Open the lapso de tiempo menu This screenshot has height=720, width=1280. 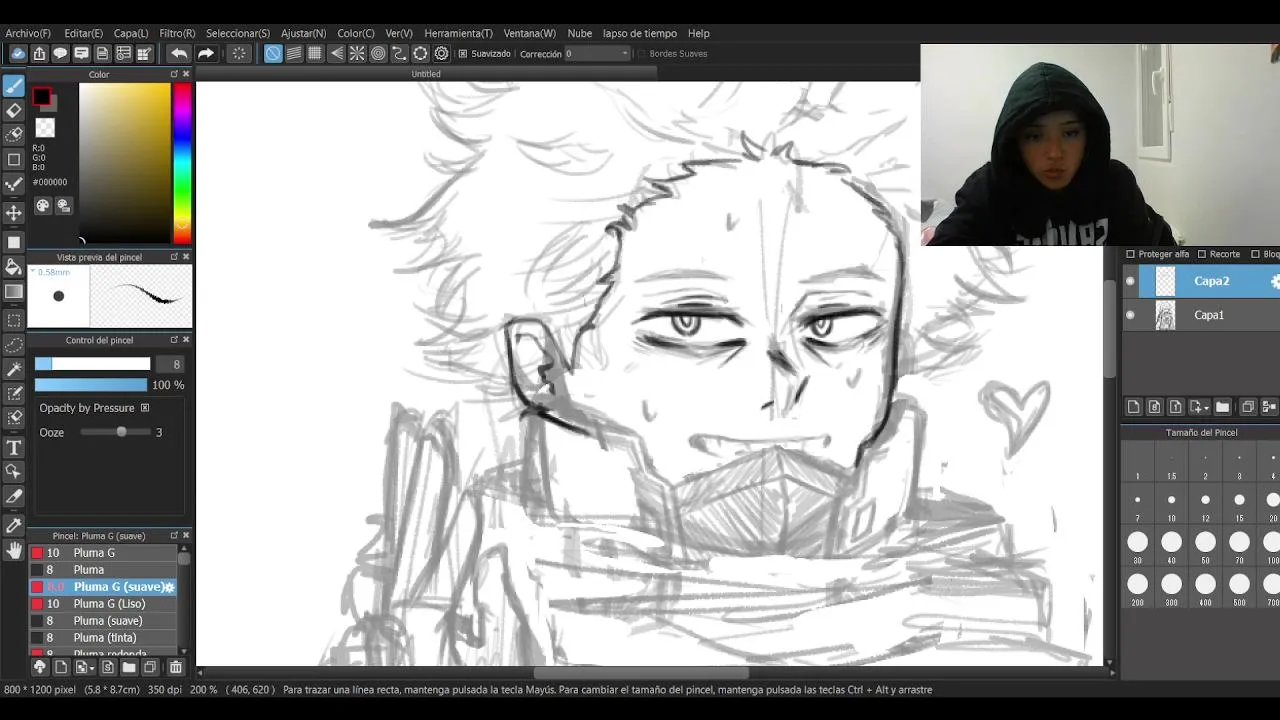pyautogui.click(x=640, y=33)
